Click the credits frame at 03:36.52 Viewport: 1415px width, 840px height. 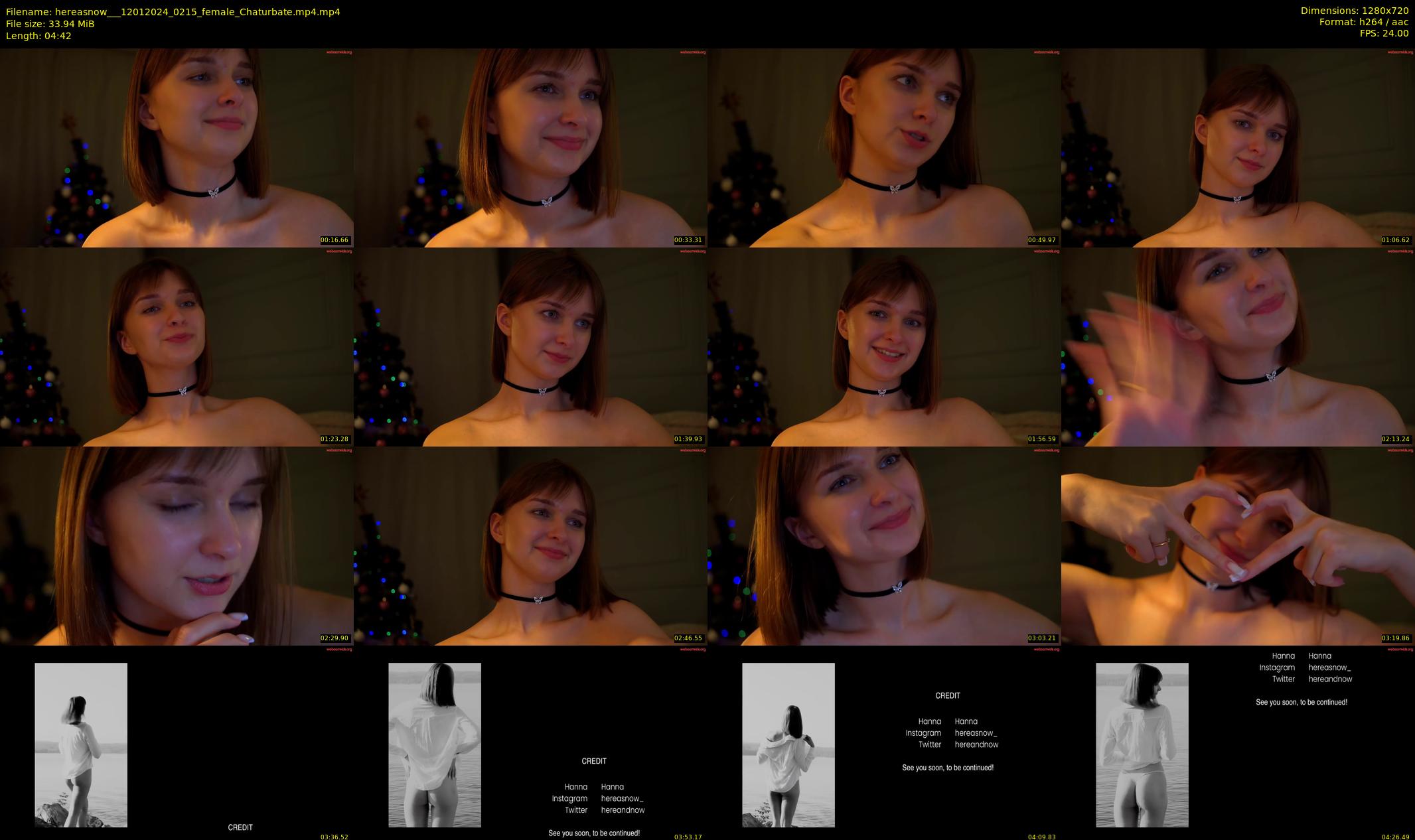(177, 744)
